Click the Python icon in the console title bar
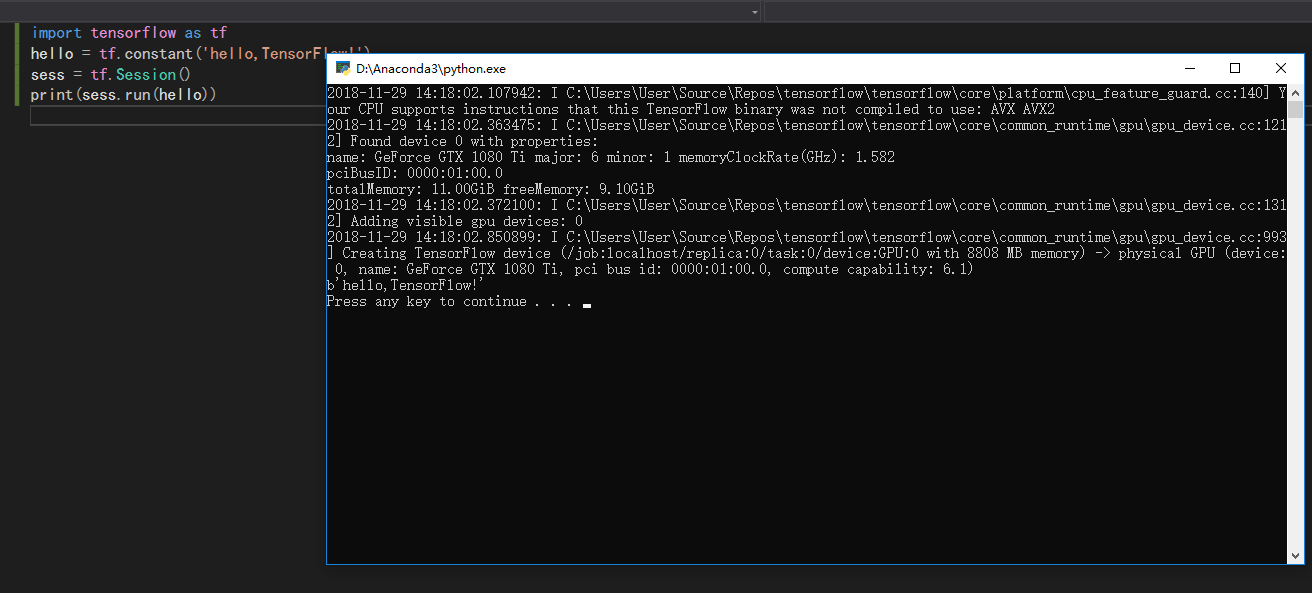1312x593 pixels. (342, 68)
